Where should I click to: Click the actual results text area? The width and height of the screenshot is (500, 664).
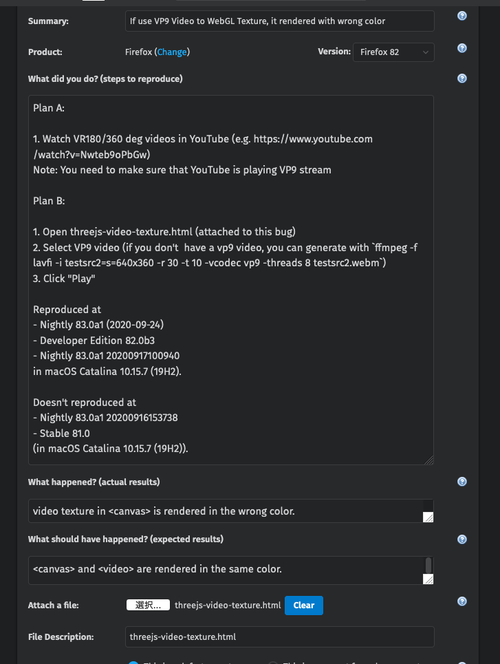tap(226, 511)
